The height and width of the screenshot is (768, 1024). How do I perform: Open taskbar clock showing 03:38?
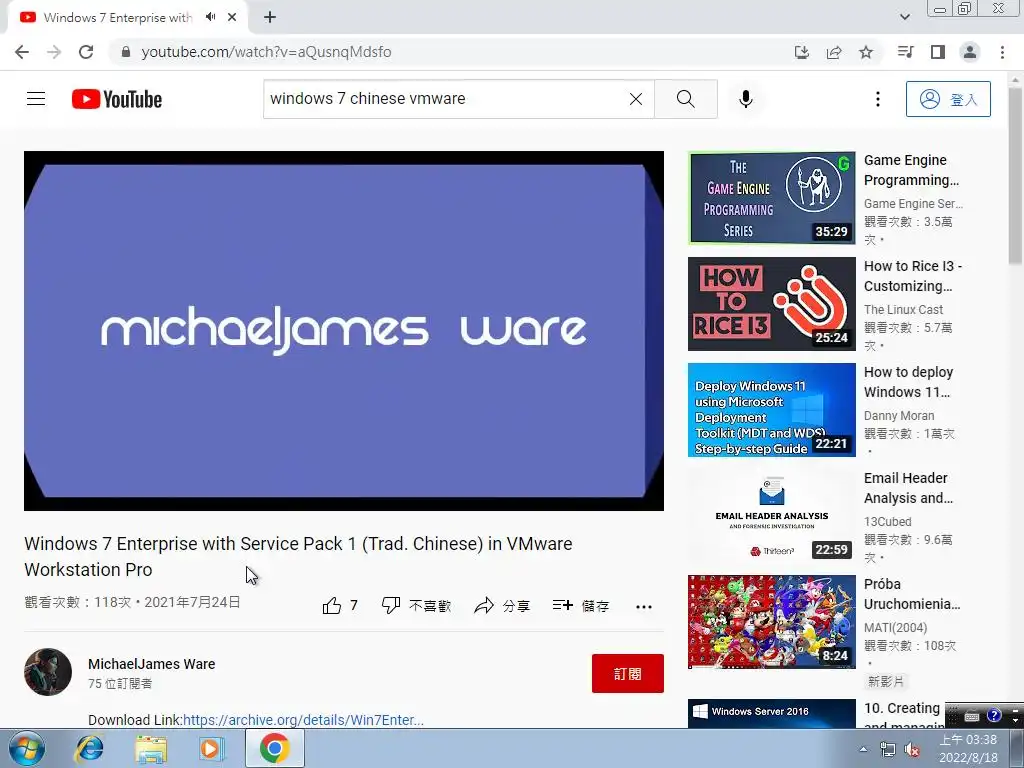(968, 748)
